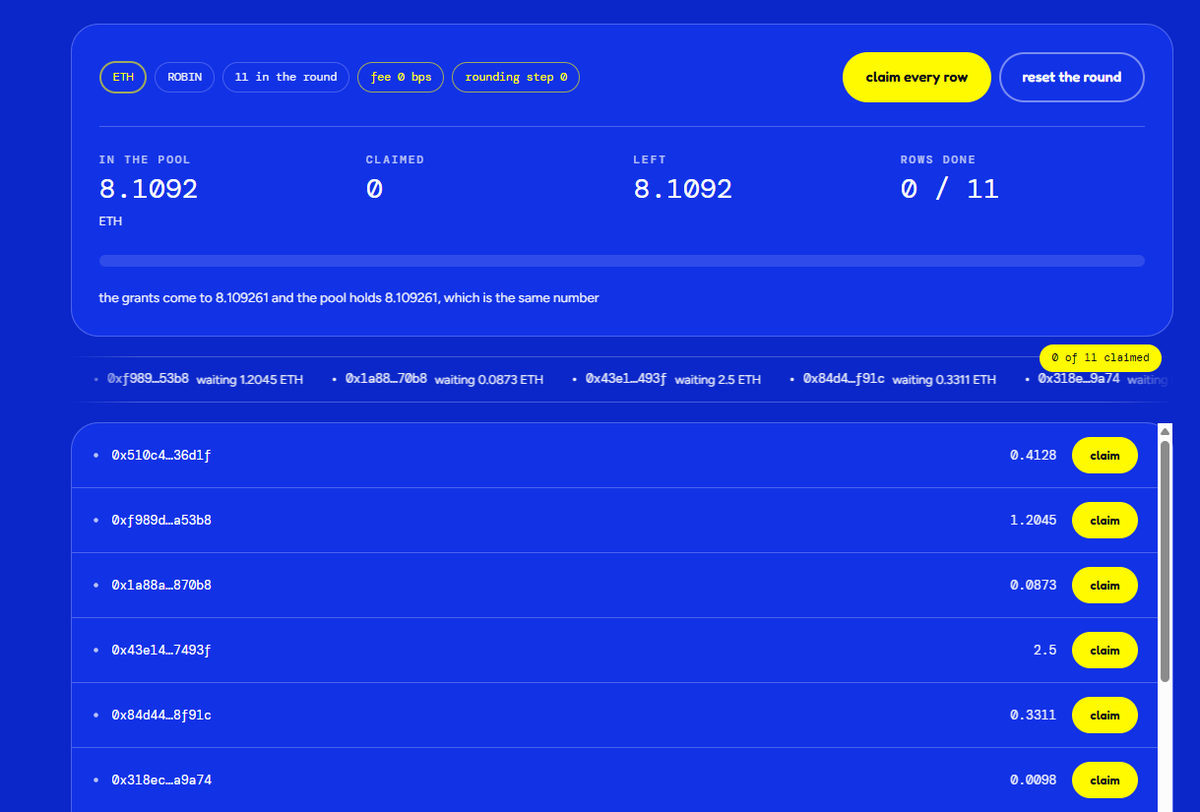The image size is (1200, 812).
Task: Click ticker address 0x318e…9a74
Action: tap(1079, 379)
